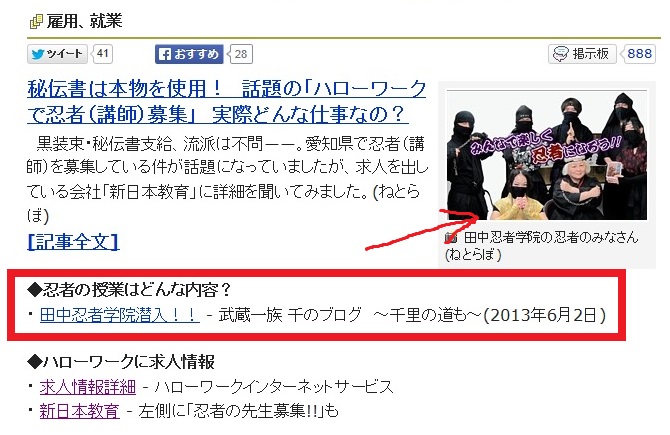670x435 pixels.
Task: Click the ツイート share button
Action: point(57,54)
